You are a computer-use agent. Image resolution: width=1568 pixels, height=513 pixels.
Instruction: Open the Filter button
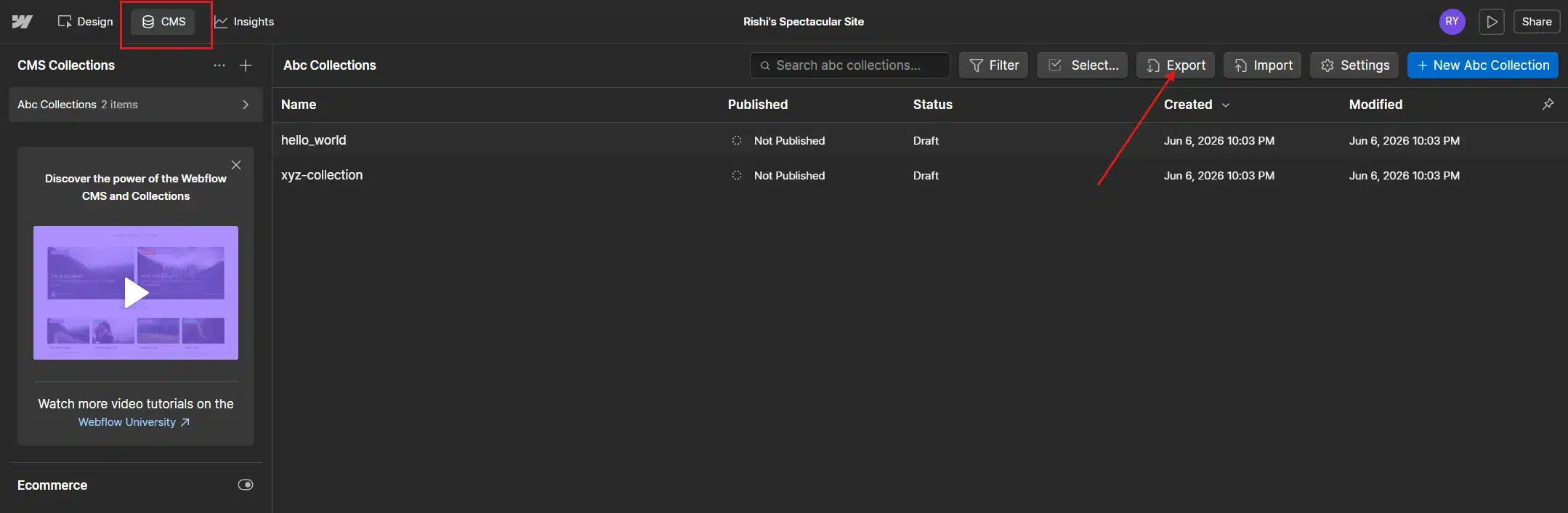[993, 65]
